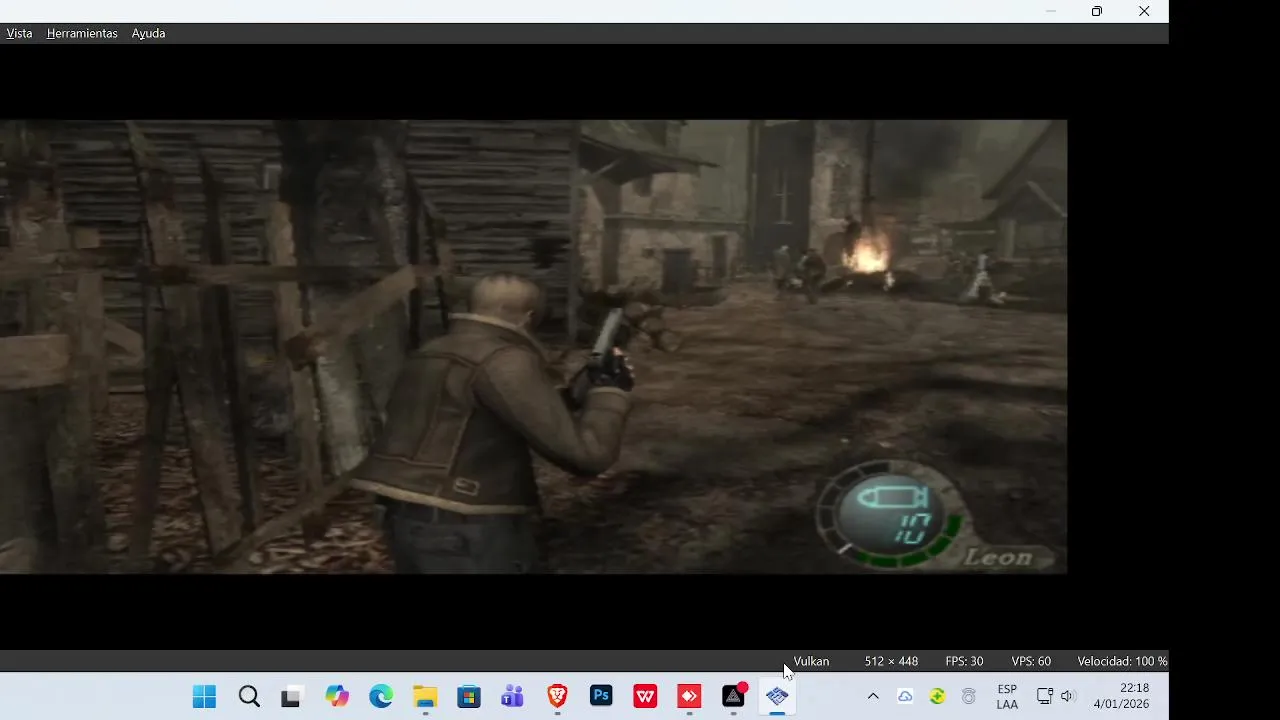Open the red AnyDesk taskbar icon
1280x720 pixels.
689,697
